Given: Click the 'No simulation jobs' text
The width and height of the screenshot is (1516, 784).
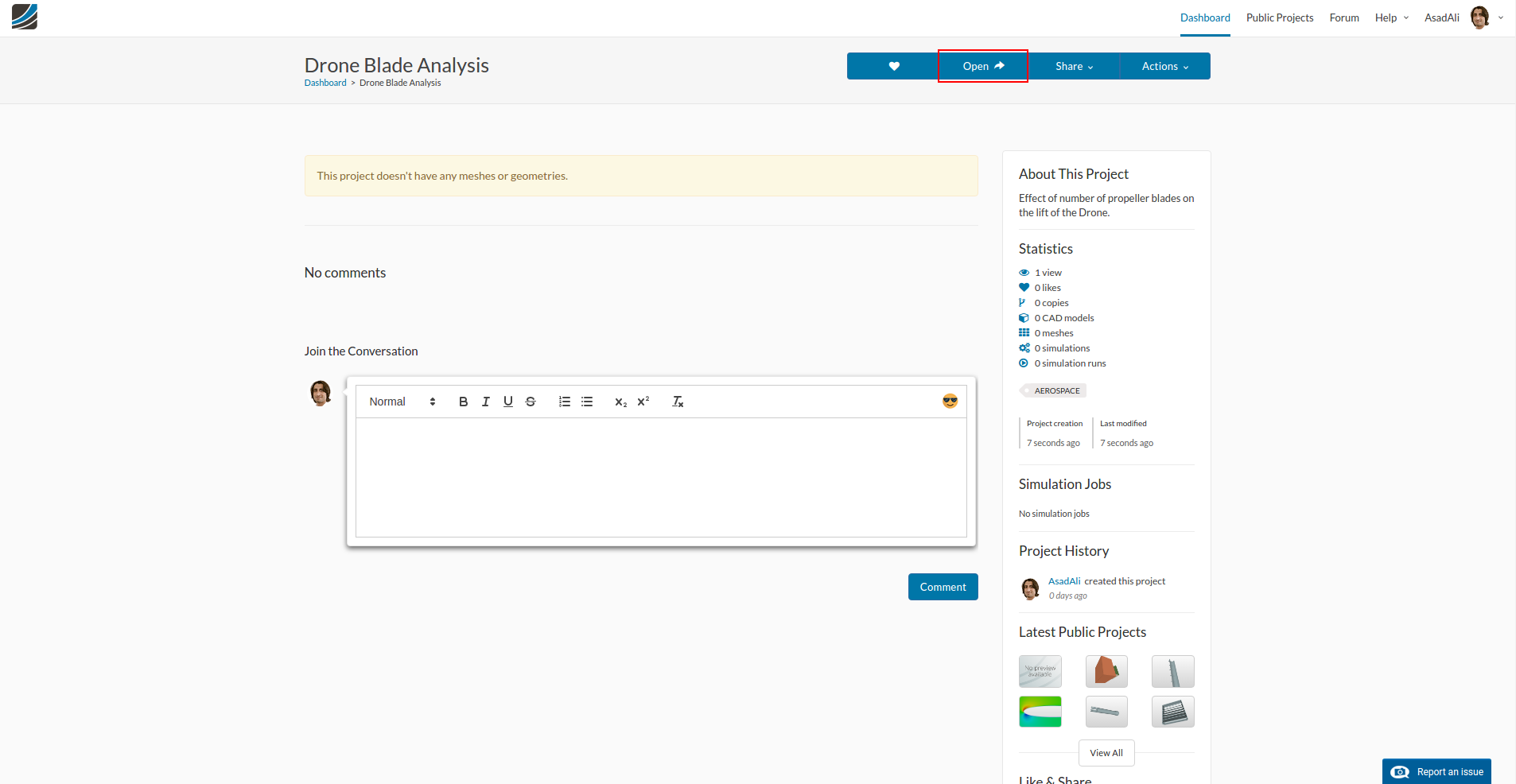Looking at the screenshot, I should click(1054, 514).
